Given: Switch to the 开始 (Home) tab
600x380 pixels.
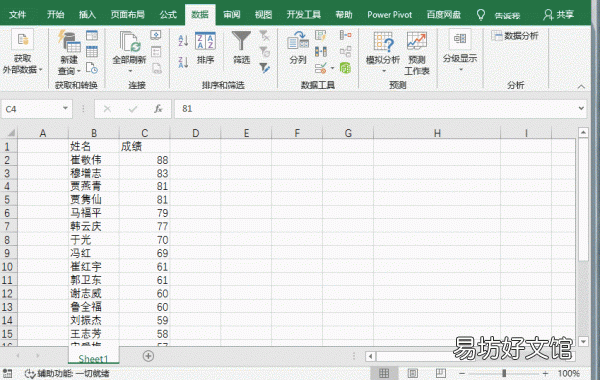Looking at the screenshot, I should pos(55,15).
